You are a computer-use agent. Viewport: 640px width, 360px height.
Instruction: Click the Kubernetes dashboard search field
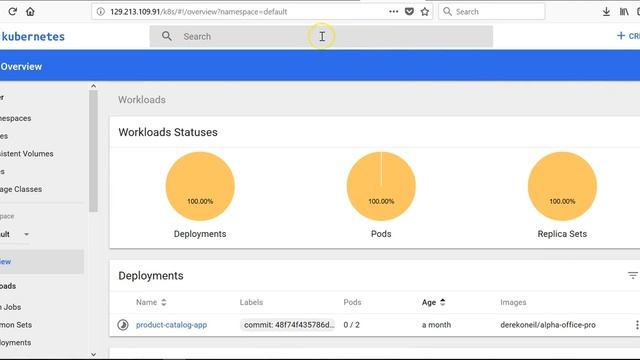click(321, 36)
